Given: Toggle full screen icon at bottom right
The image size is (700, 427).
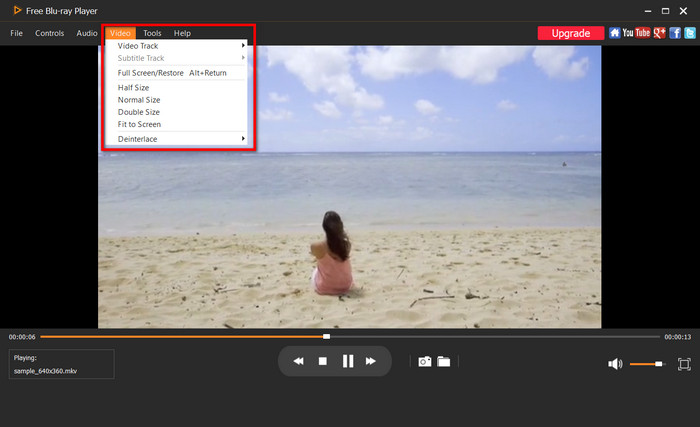Looking at the screenshot, I should coord(684,364).
